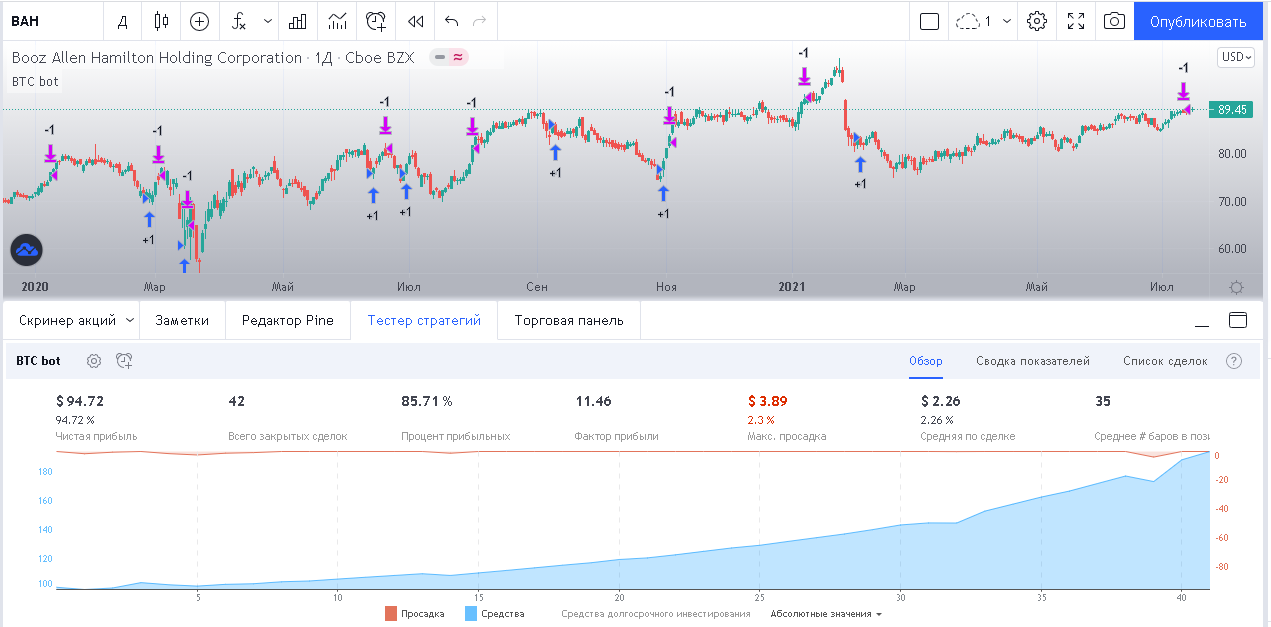Create an alert with the alarm clock icon

click(x=376, y=21)
